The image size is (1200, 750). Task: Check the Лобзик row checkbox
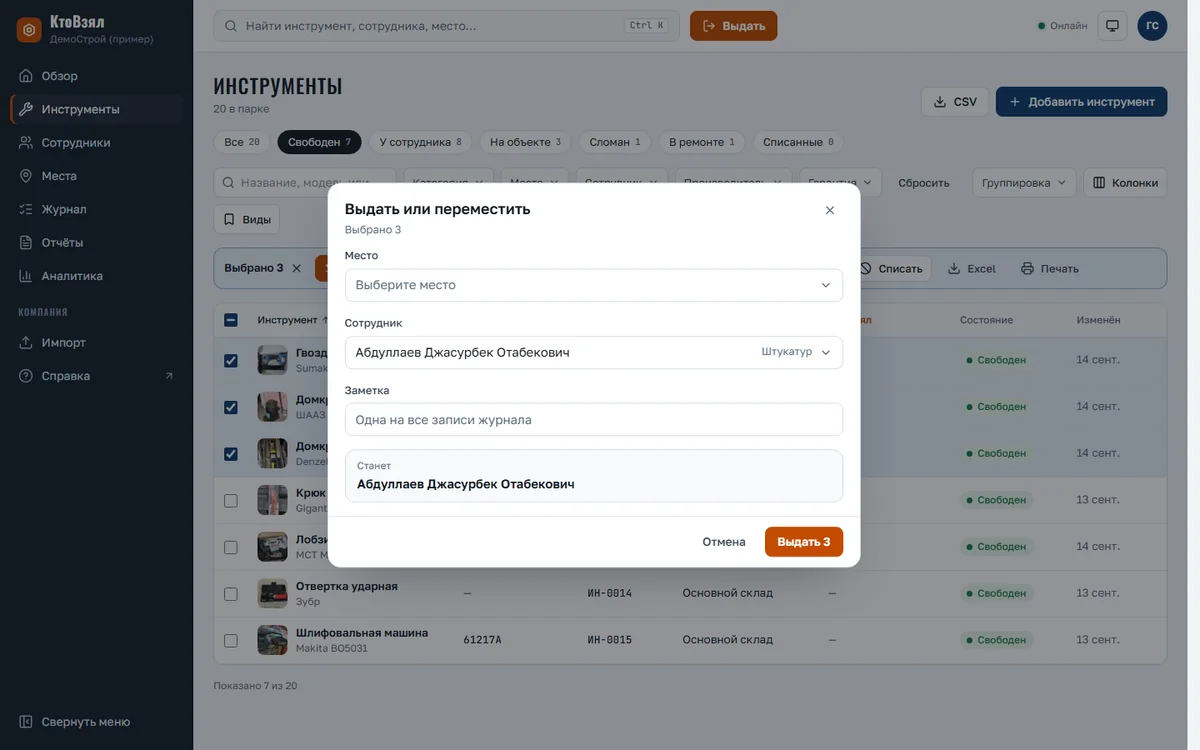click(x=231, y=547)
